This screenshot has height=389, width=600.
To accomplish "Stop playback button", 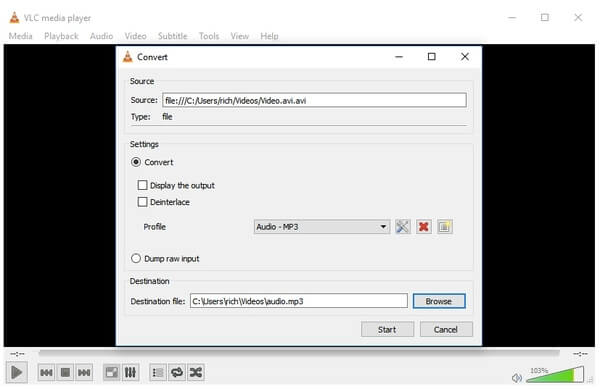I will (65, 372).
